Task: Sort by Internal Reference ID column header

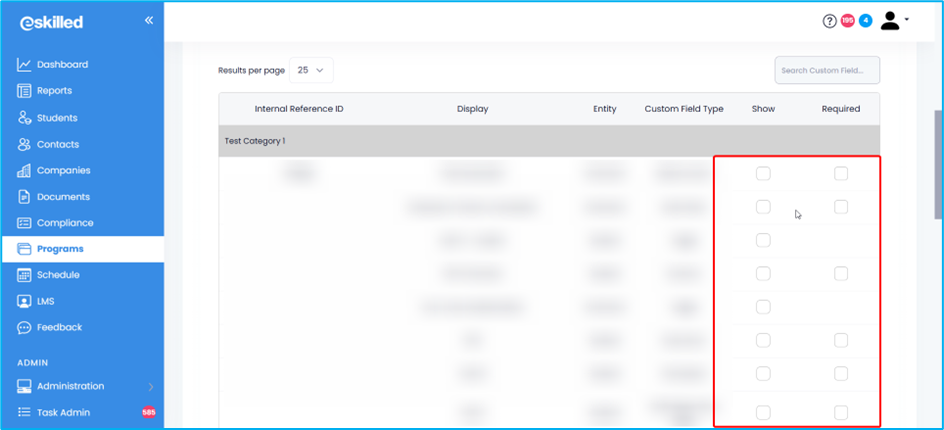Action: 299,109
